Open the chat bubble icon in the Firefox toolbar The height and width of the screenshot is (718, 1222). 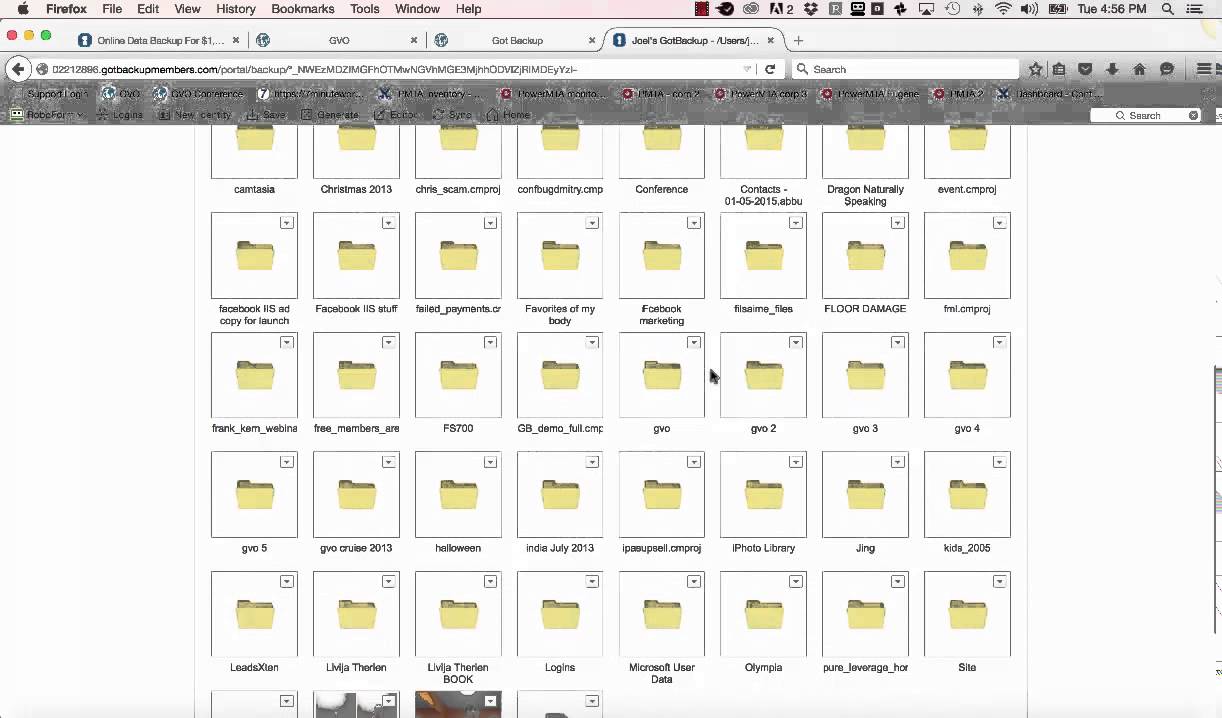coord(1166,69)
